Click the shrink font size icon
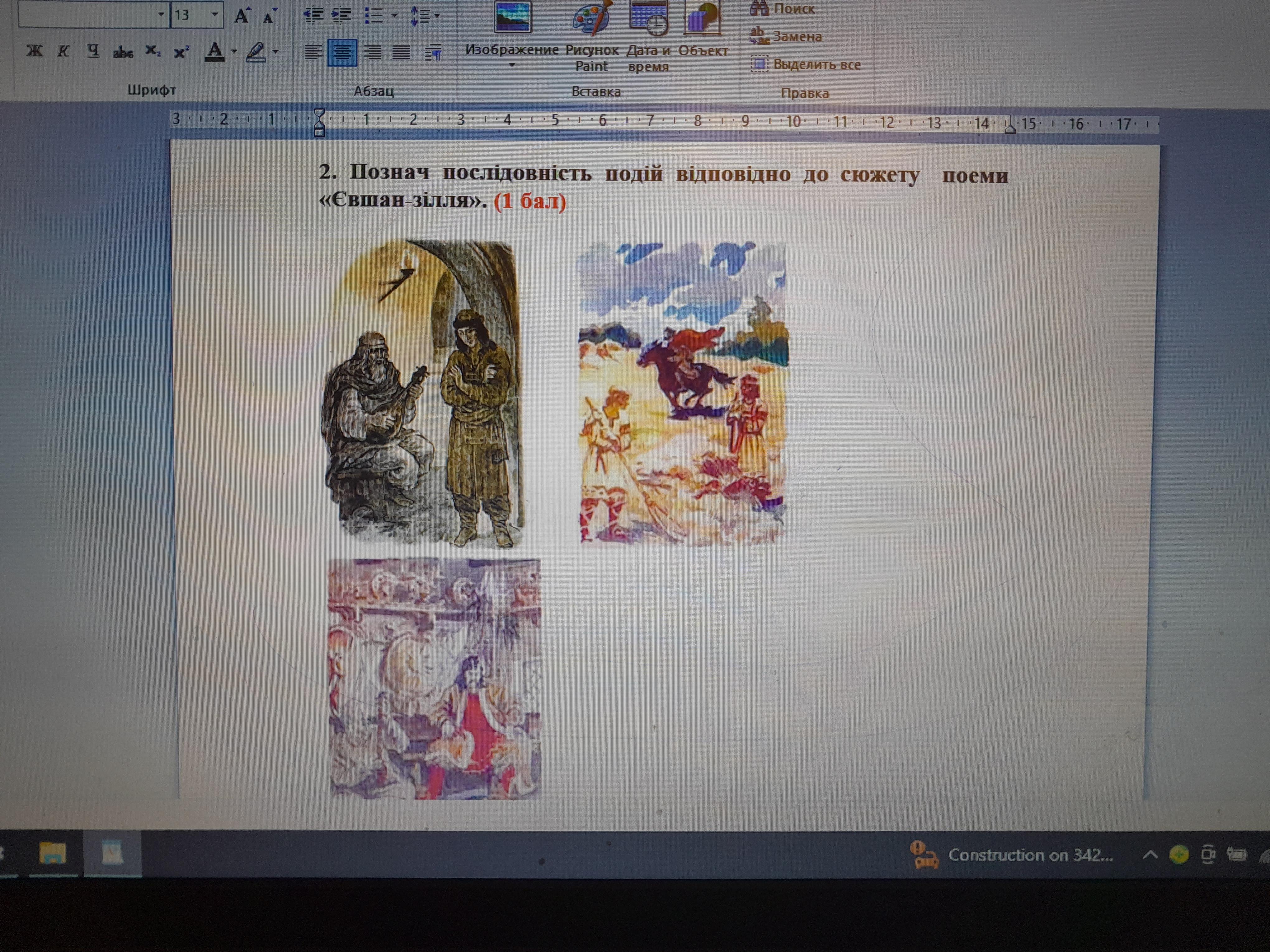Viewport: 1270px width, 952px height. 270,16
